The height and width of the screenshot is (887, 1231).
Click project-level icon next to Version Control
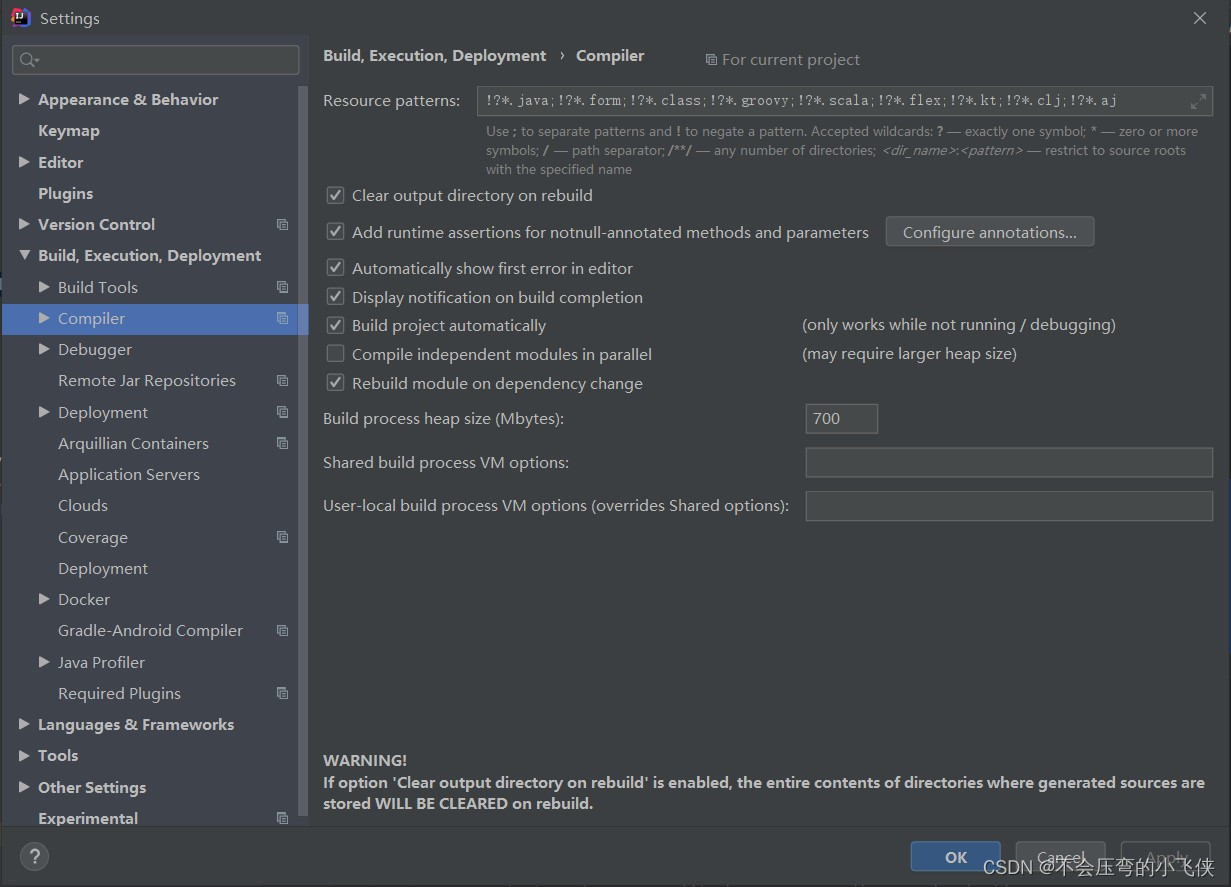click(x=282, y=225)
